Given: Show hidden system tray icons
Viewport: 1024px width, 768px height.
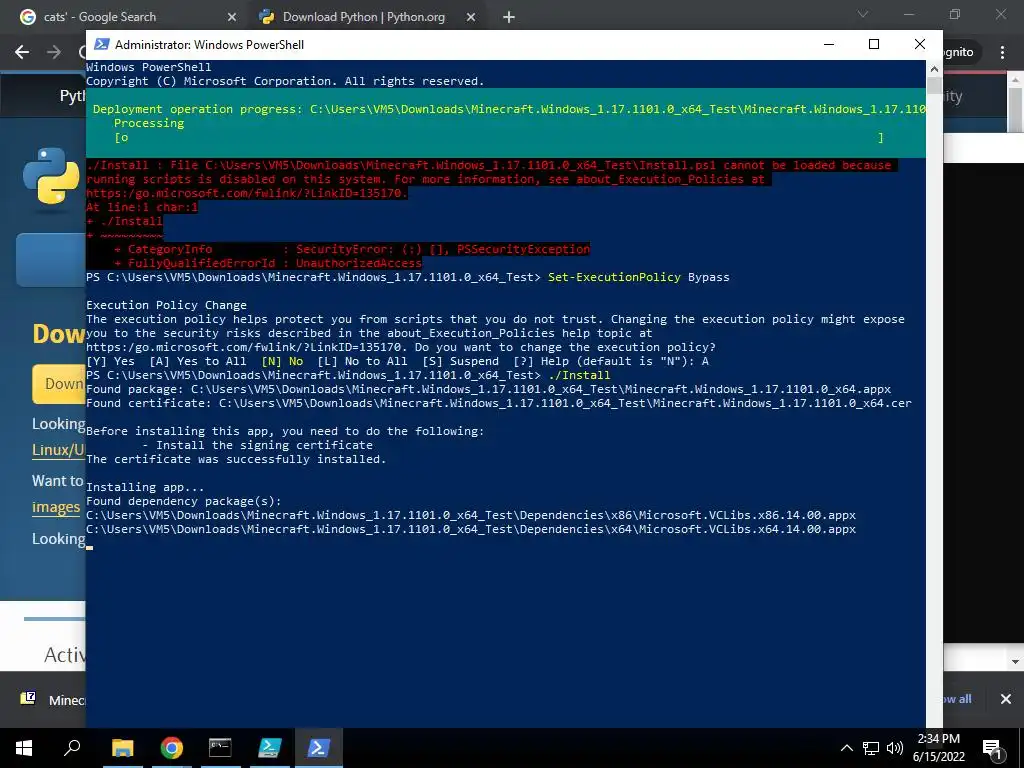Looking at the screenshot, I should point(846,748).
